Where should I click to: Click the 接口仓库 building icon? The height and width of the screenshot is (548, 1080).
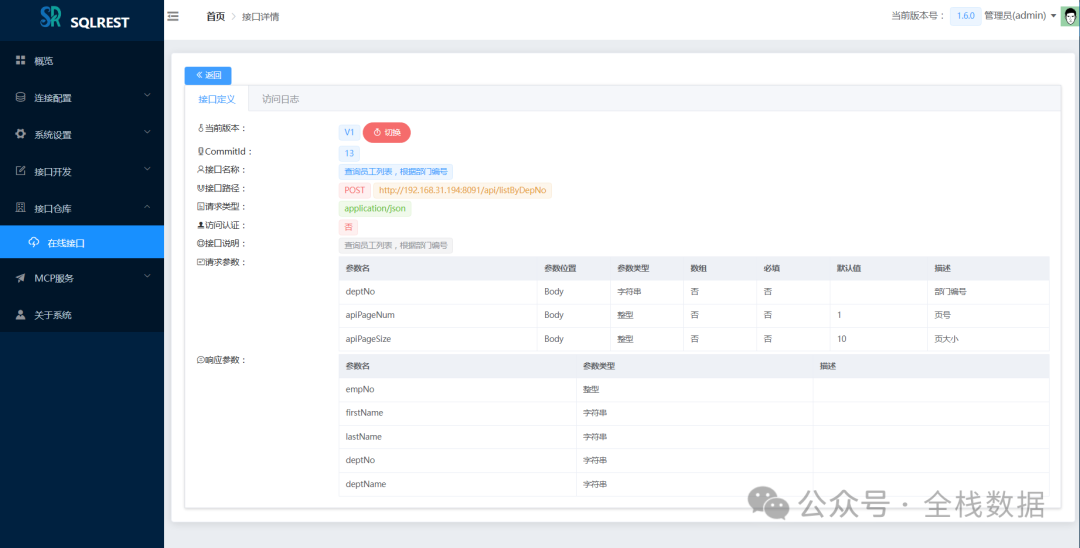tap(20, 208)
